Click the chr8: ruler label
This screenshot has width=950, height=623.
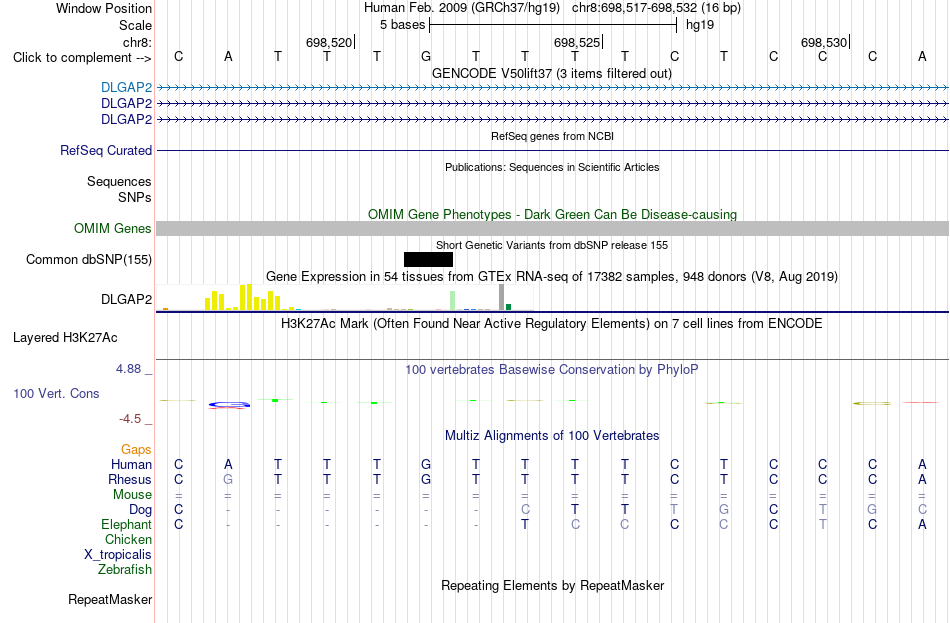point(137,42)
